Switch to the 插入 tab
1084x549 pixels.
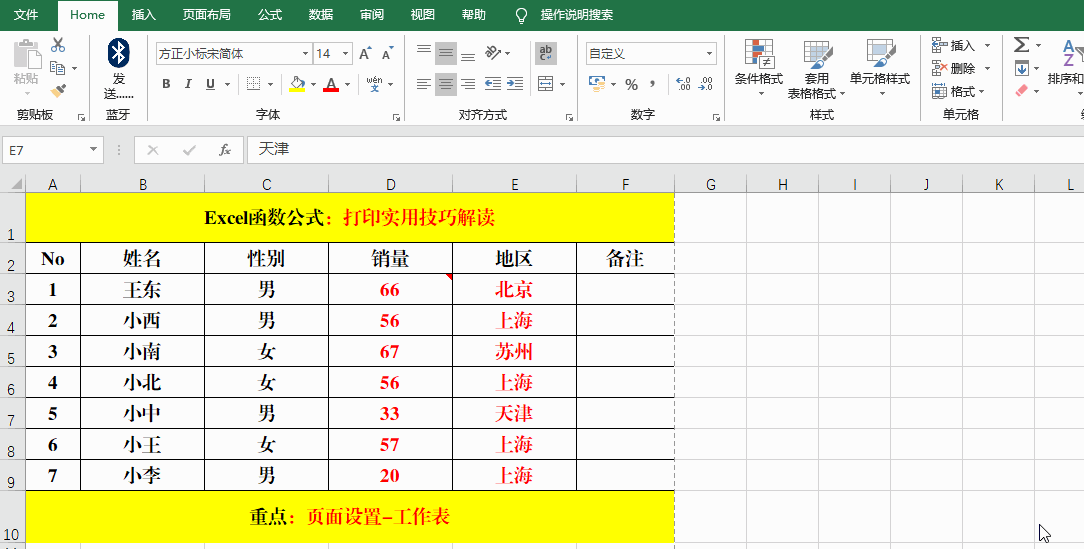click(144, 15)
